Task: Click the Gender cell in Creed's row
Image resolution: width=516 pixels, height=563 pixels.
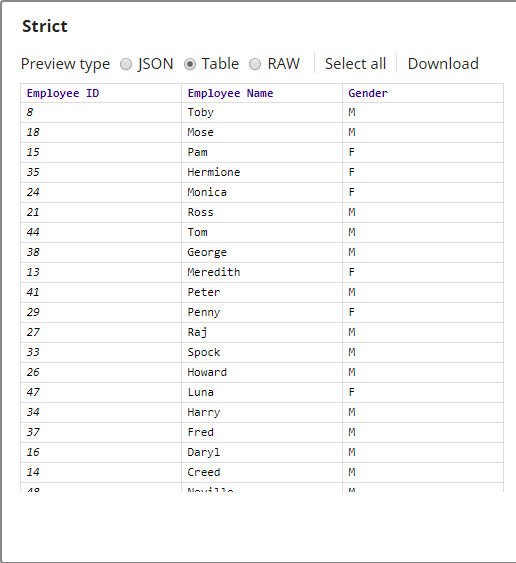Action: pos(423,473)
